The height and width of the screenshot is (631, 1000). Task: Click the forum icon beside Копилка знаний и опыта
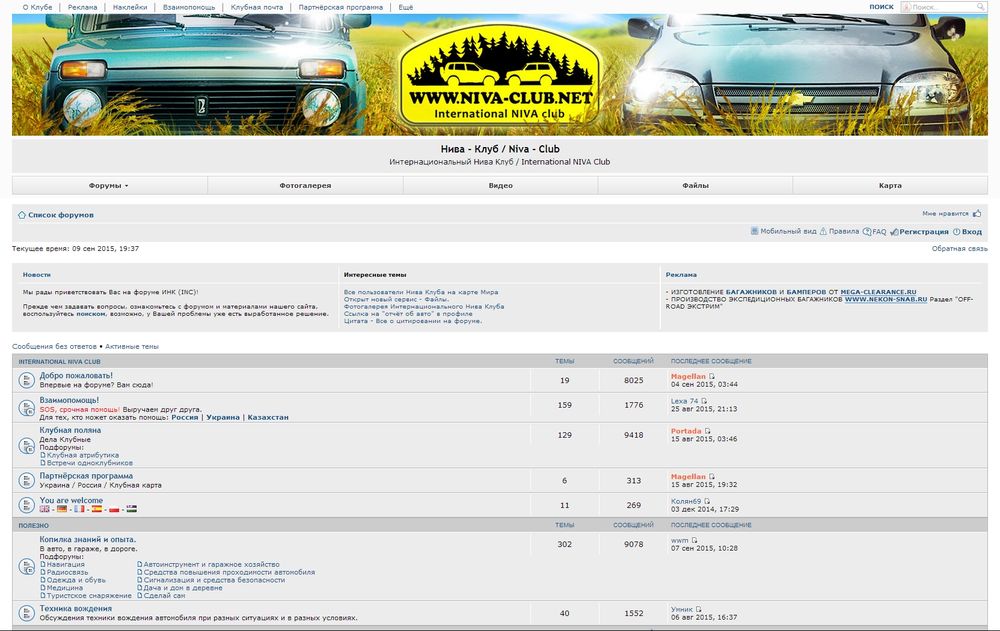26,567
